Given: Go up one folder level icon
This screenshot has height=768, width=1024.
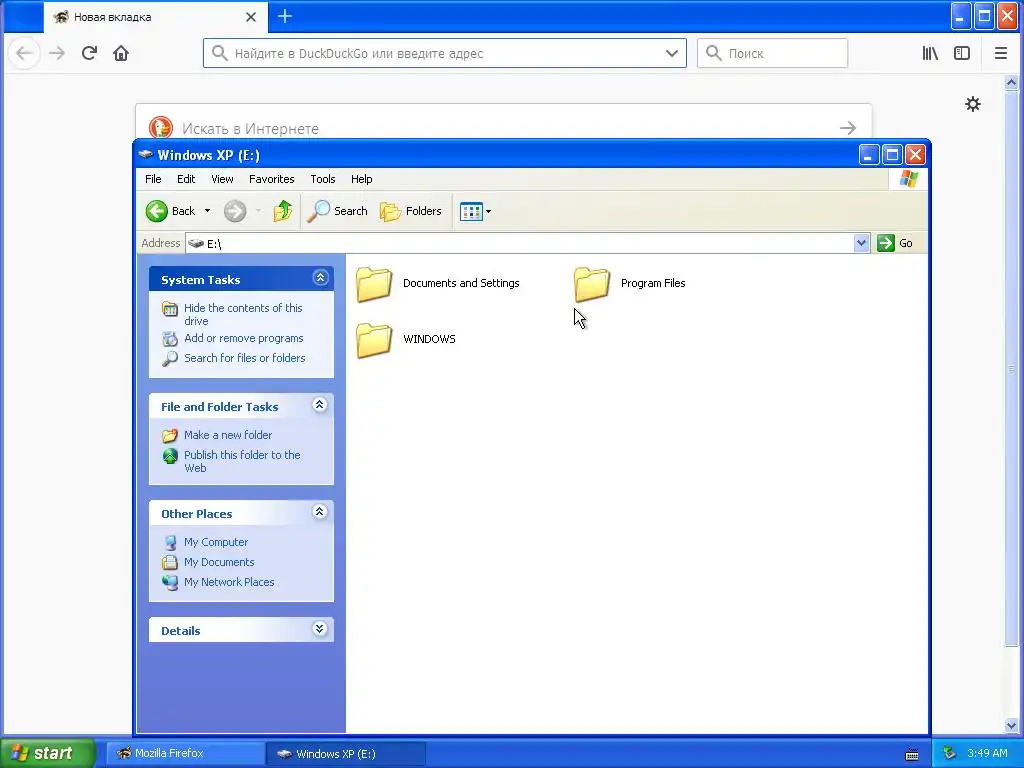Looking at the screenshot, I should click(x=283, y=211).
